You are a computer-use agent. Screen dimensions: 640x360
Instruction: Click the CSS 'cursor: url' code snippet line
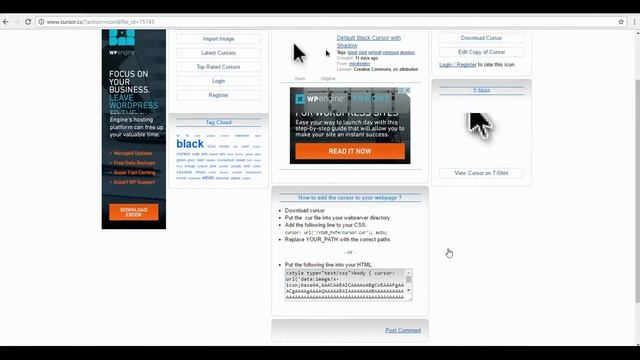[336, 233]
